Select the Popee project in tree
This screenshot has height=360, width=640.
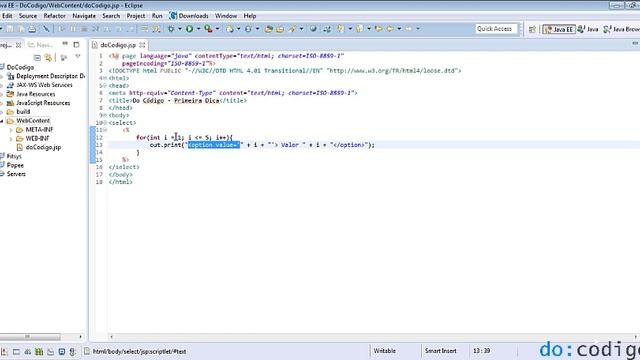pos(15,165)
